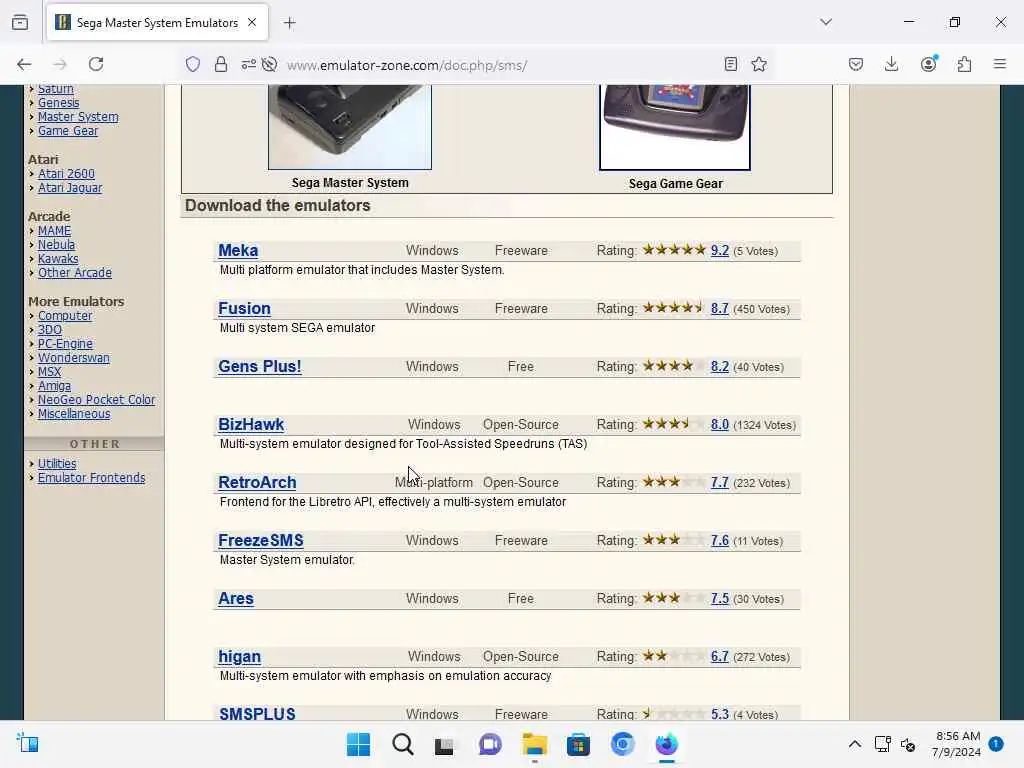Open the FreezeSMS emulator page

point(261,541)
